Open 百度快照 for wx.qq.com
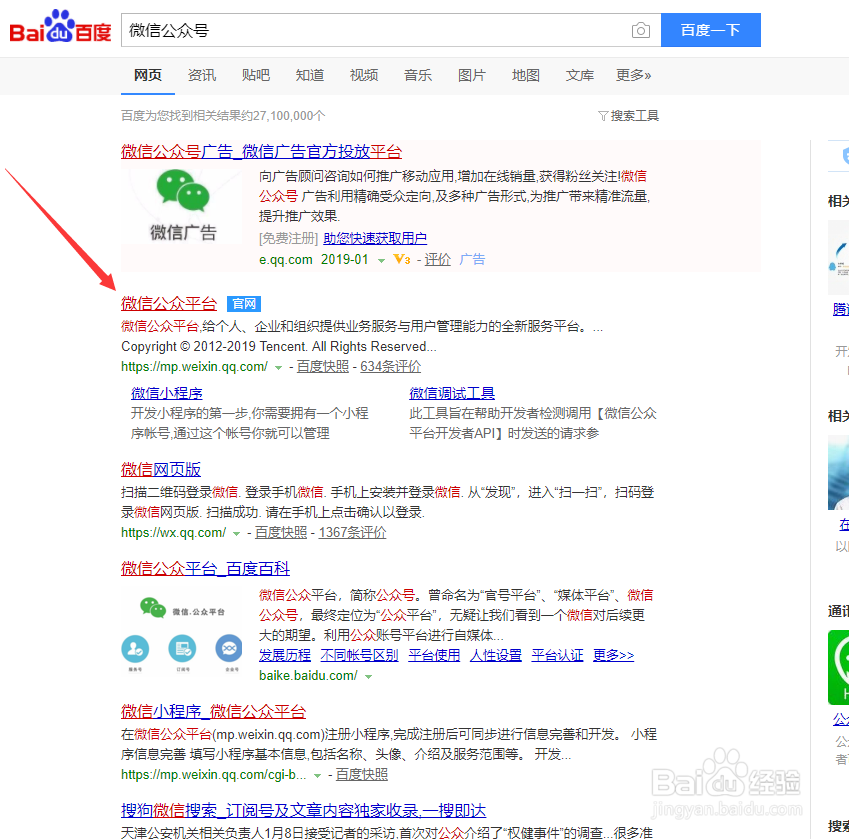Screen dimensions: 849x839 281,533
